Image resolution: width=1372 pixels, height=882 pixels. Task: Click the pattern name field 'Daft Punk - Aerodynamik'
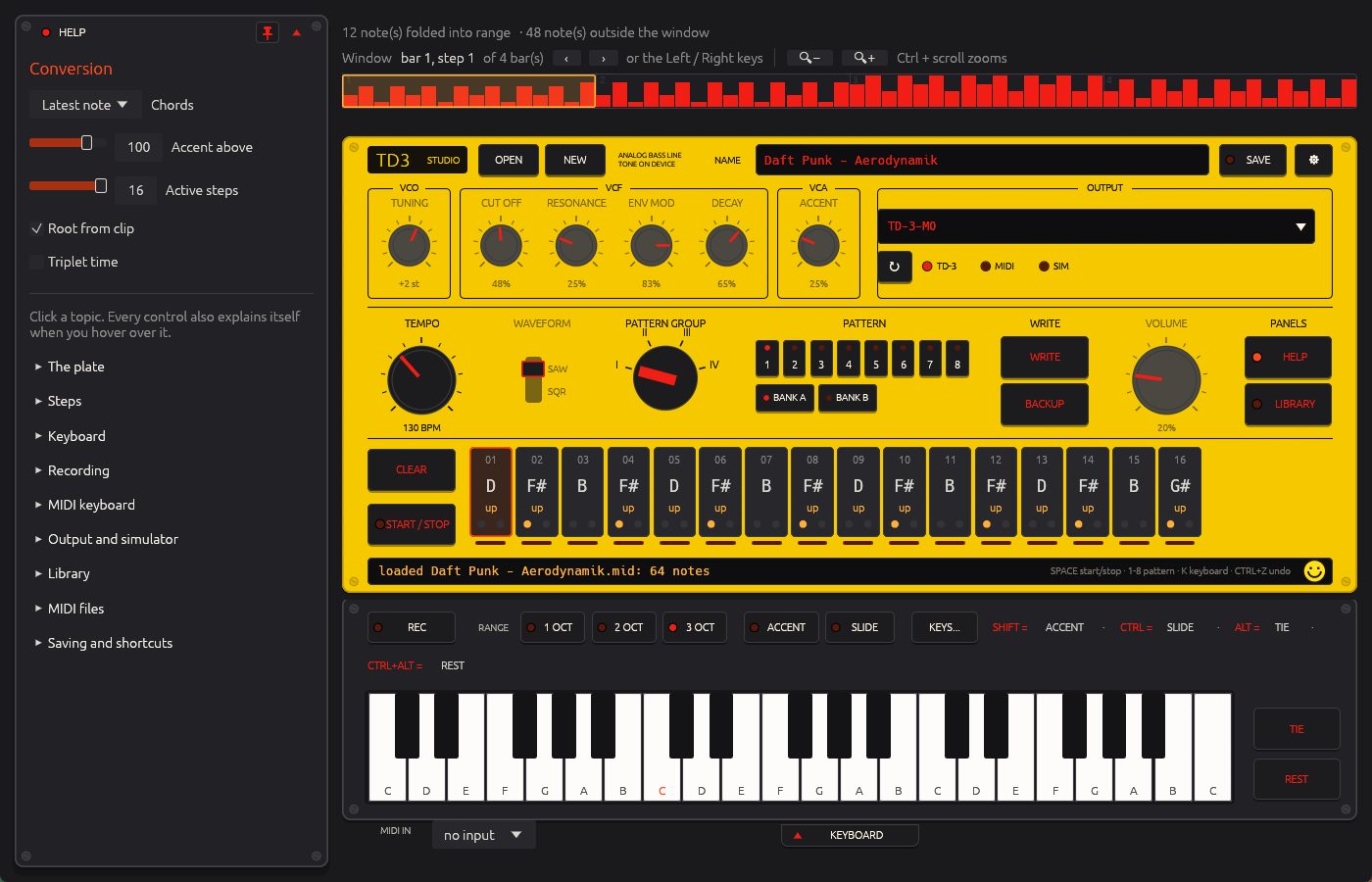coord(982,160)
